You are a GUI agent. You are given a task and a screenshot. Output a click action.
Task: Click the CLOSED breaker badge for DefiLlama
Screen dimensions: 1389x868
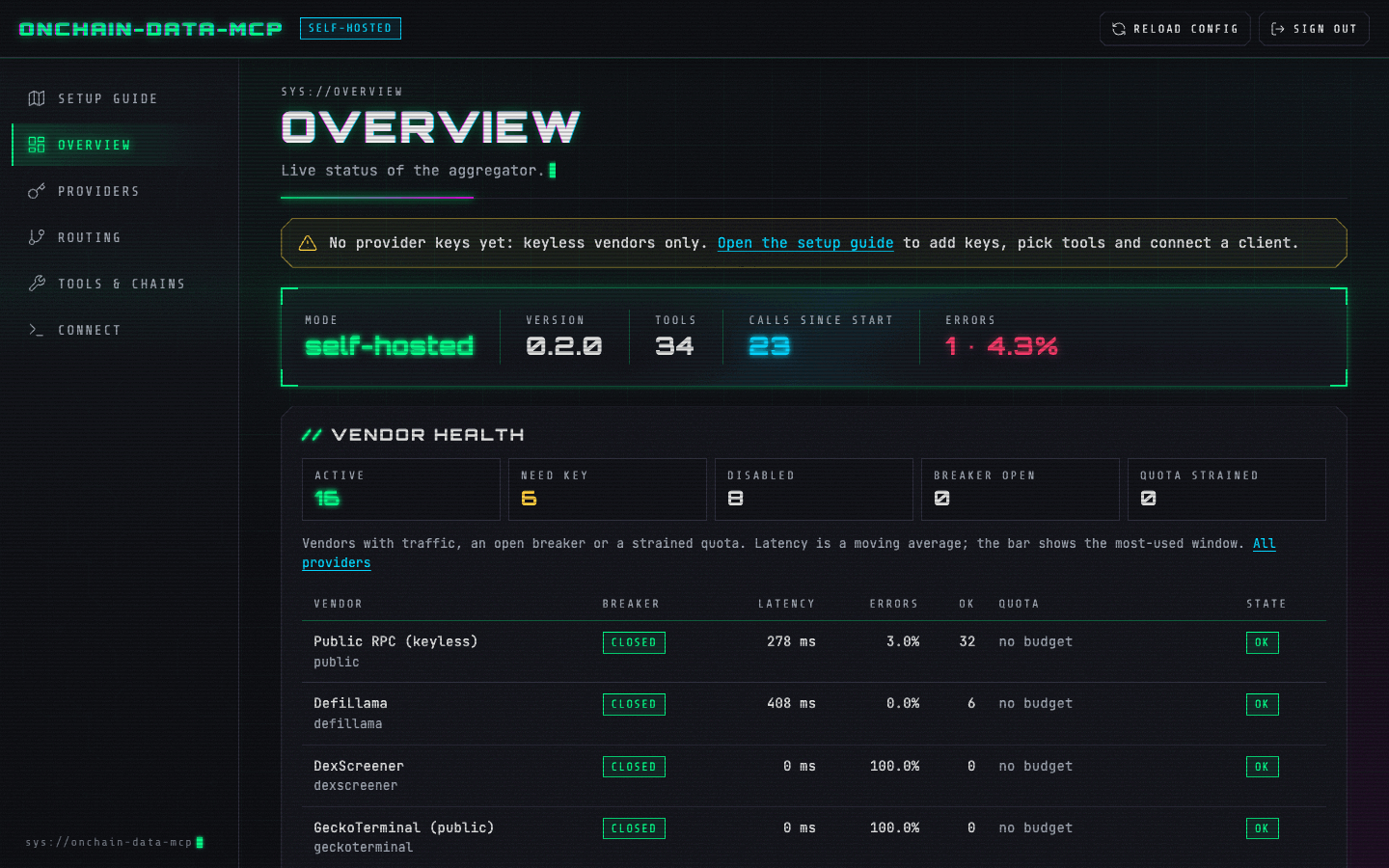click(634, 704)
